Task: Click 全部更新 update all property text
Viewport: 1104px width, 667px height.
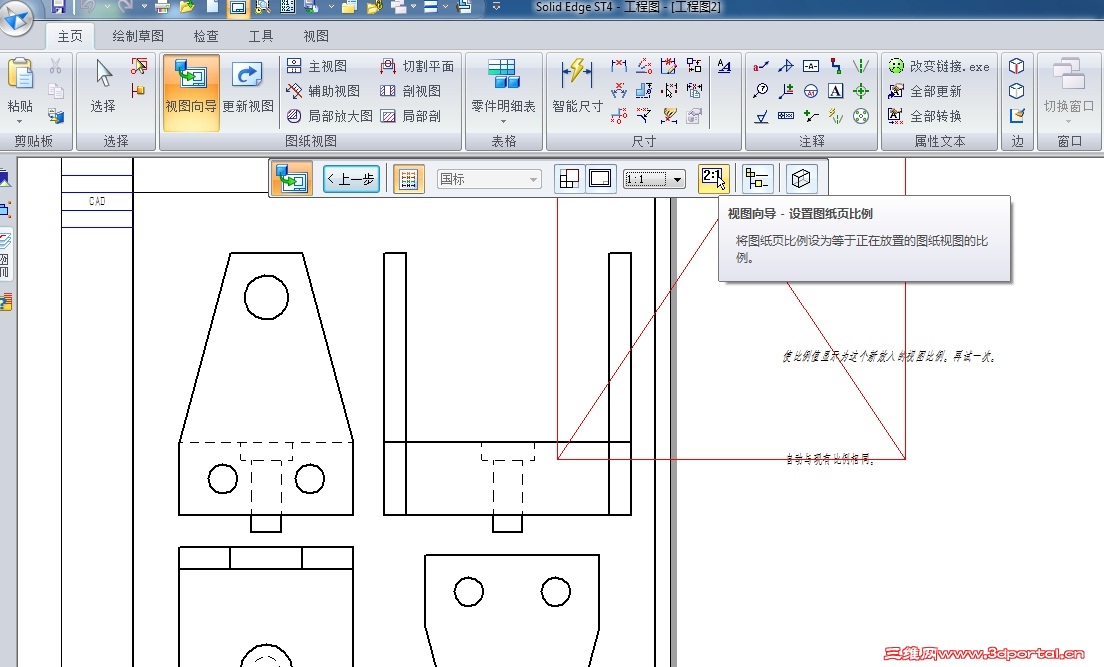Action: coord(924,91)
